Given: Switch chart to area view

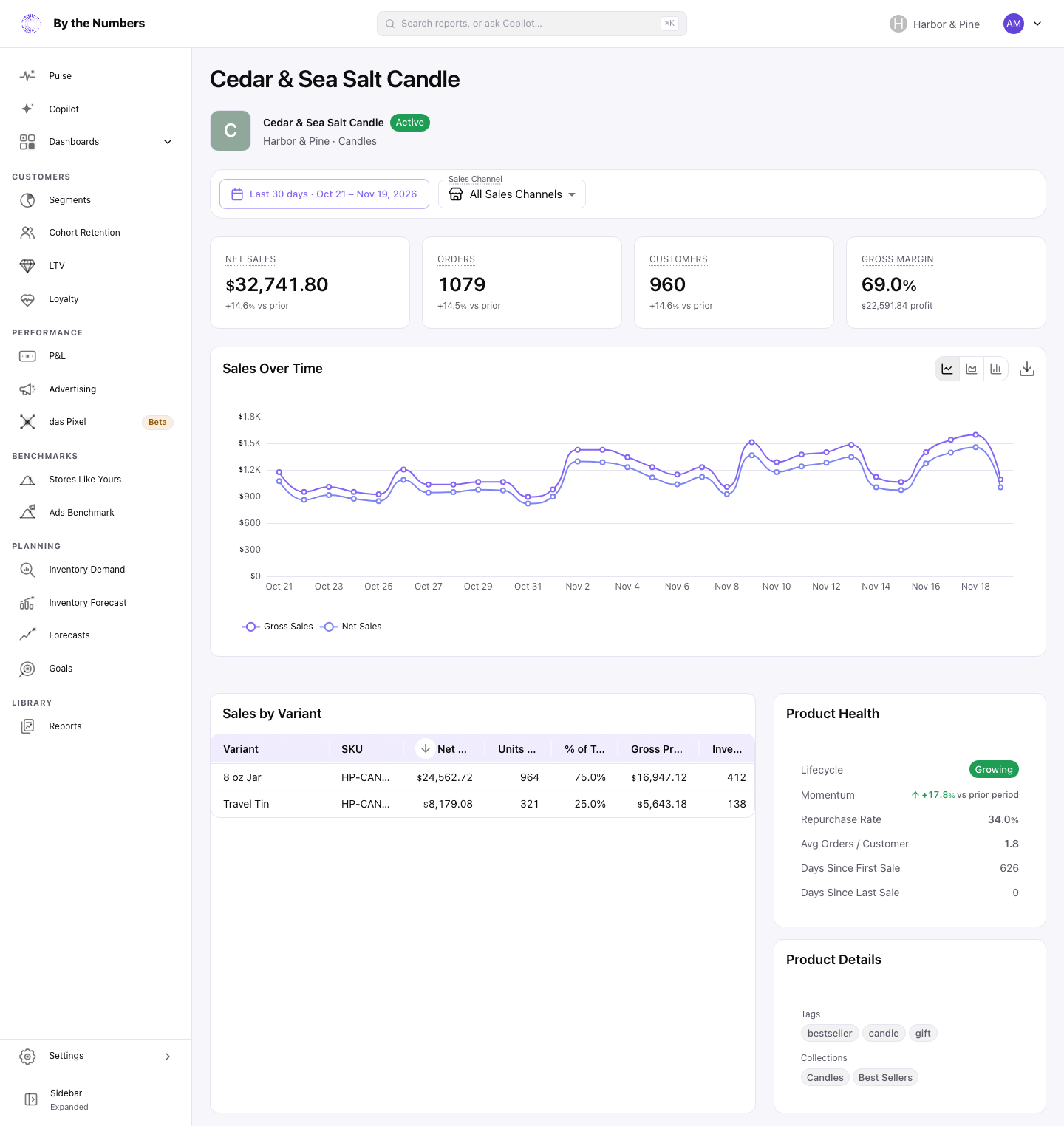Looking at the screenshot, I should click(x=972, y=369).
